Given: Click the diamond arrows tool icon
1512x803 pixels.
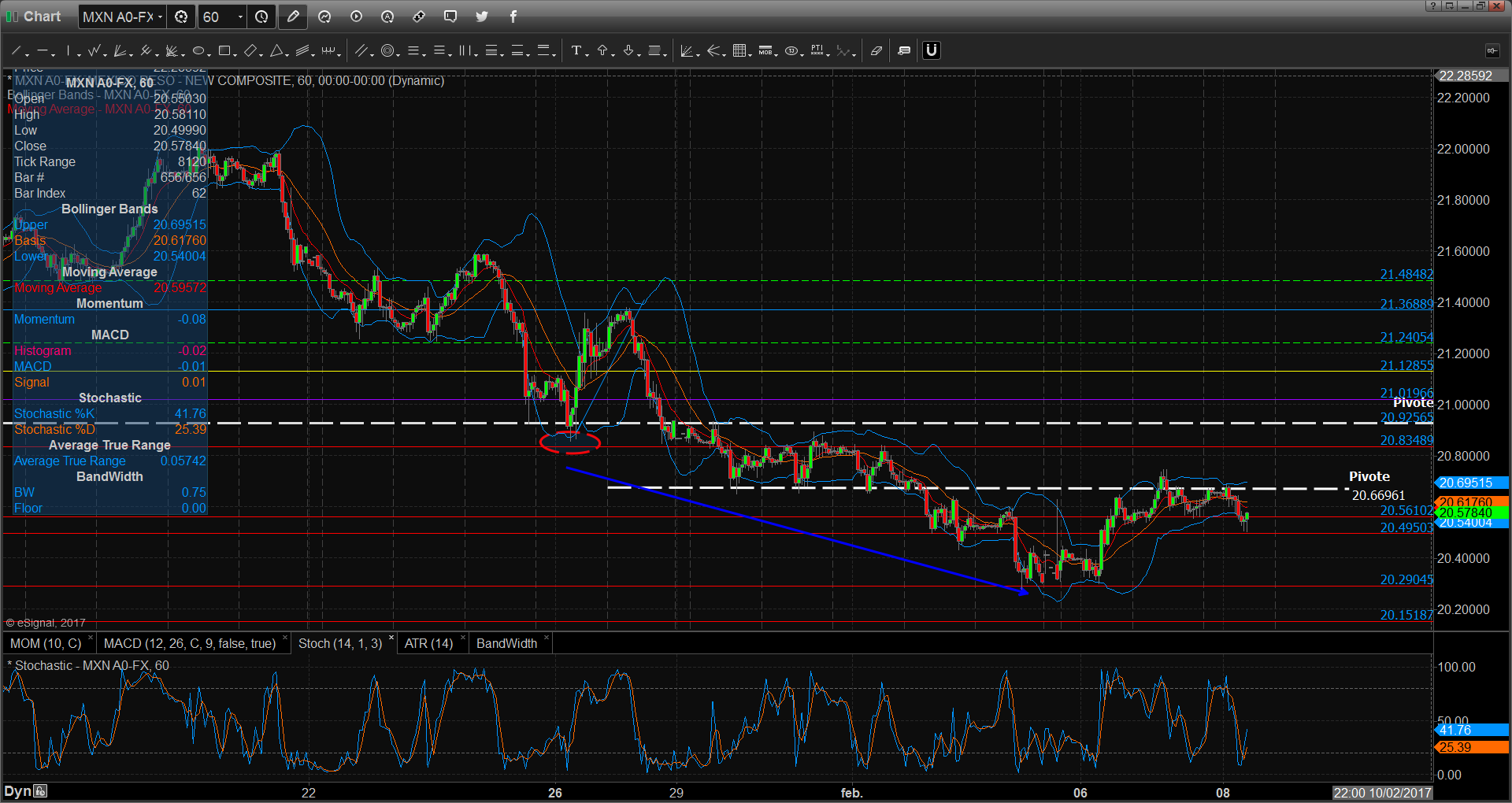Looking at the screenshot, I should click(x=419, y=17).
